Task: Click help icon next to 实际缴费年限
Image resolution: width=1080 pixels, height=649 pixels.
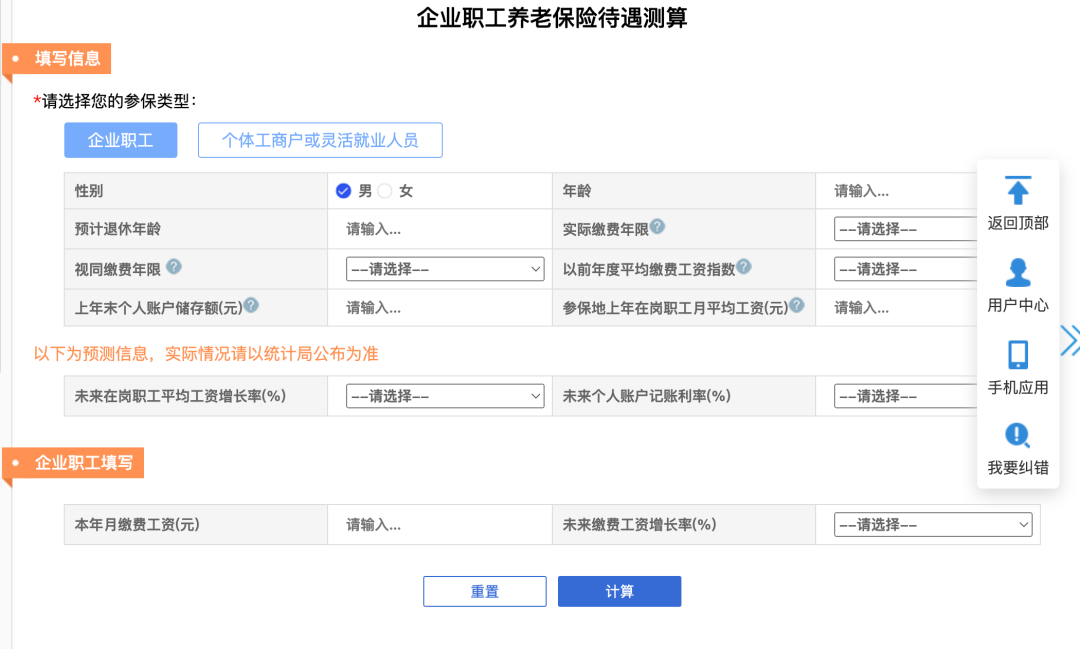Action: coord(658,226)
